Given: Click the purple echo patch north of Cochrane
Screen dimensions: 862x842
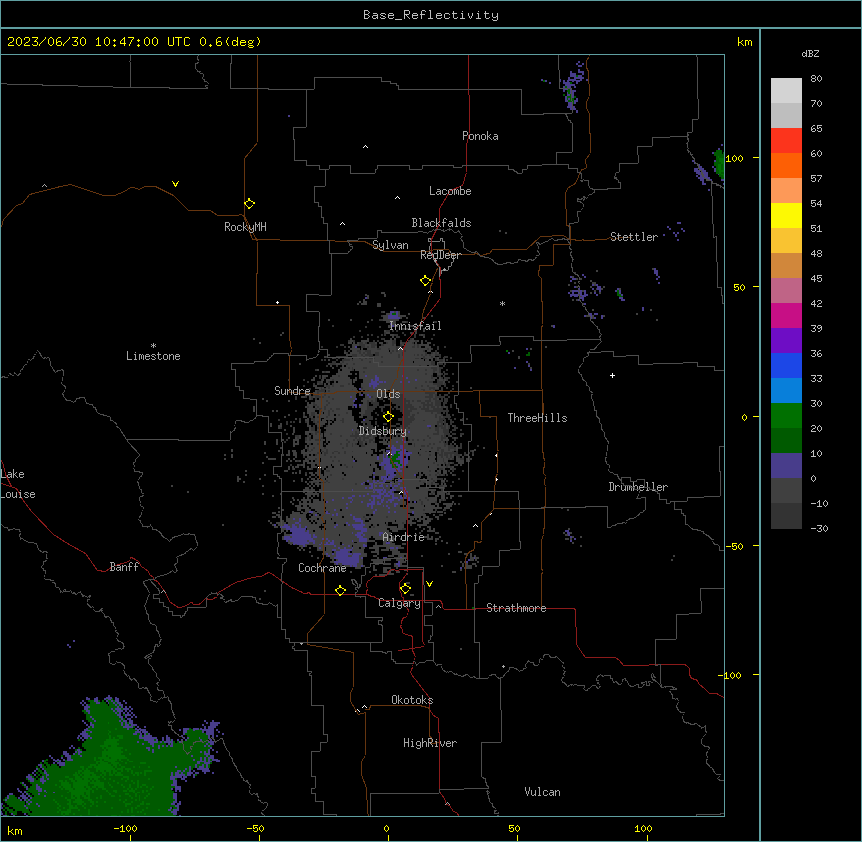Looking at the screenshot, I should [345, 557].
